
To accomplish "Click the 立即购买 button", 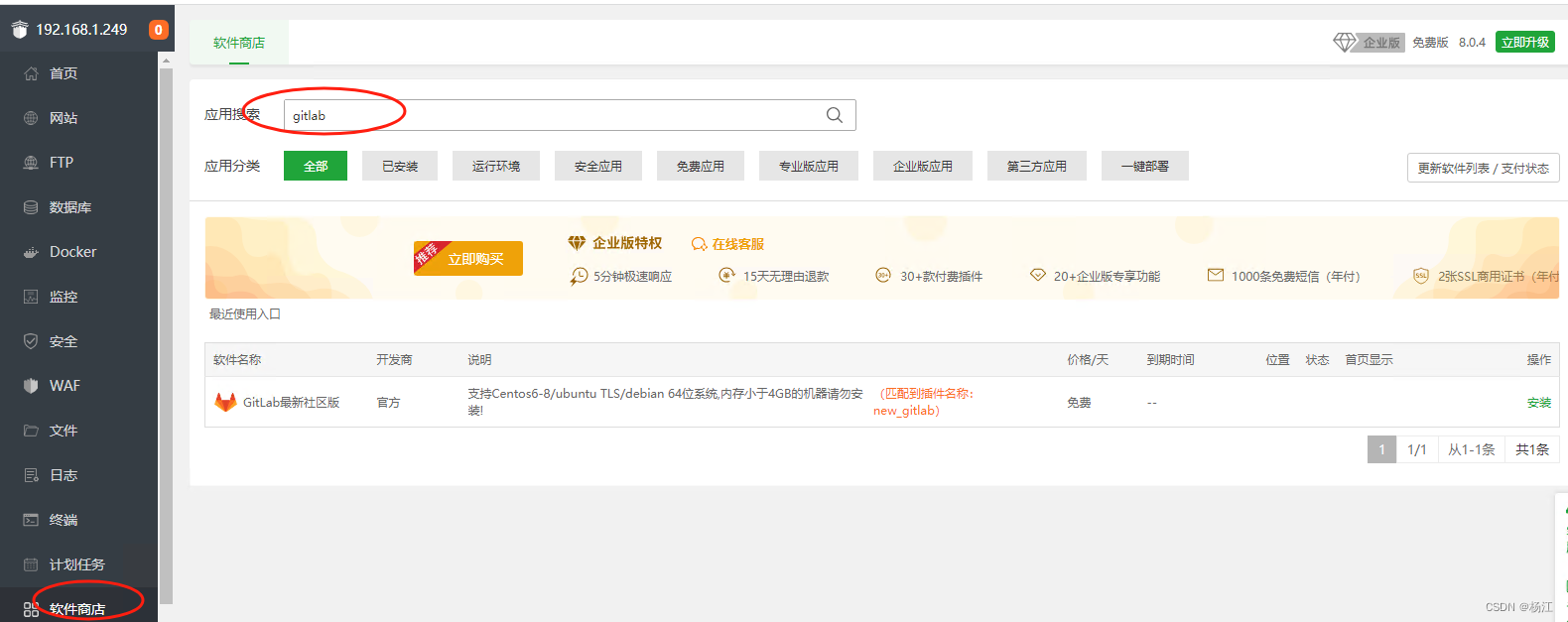I will coord(468,258).
